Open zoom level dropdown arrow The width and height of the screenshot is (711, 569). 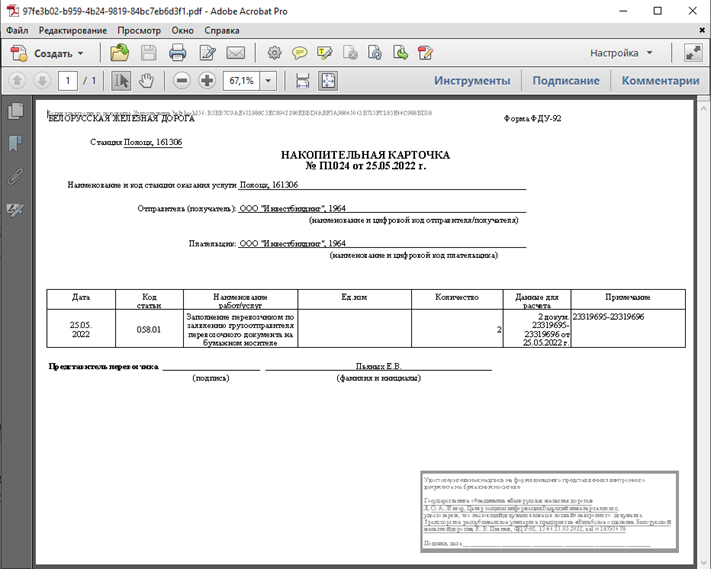pyautogui.click(x=268, y=81)
